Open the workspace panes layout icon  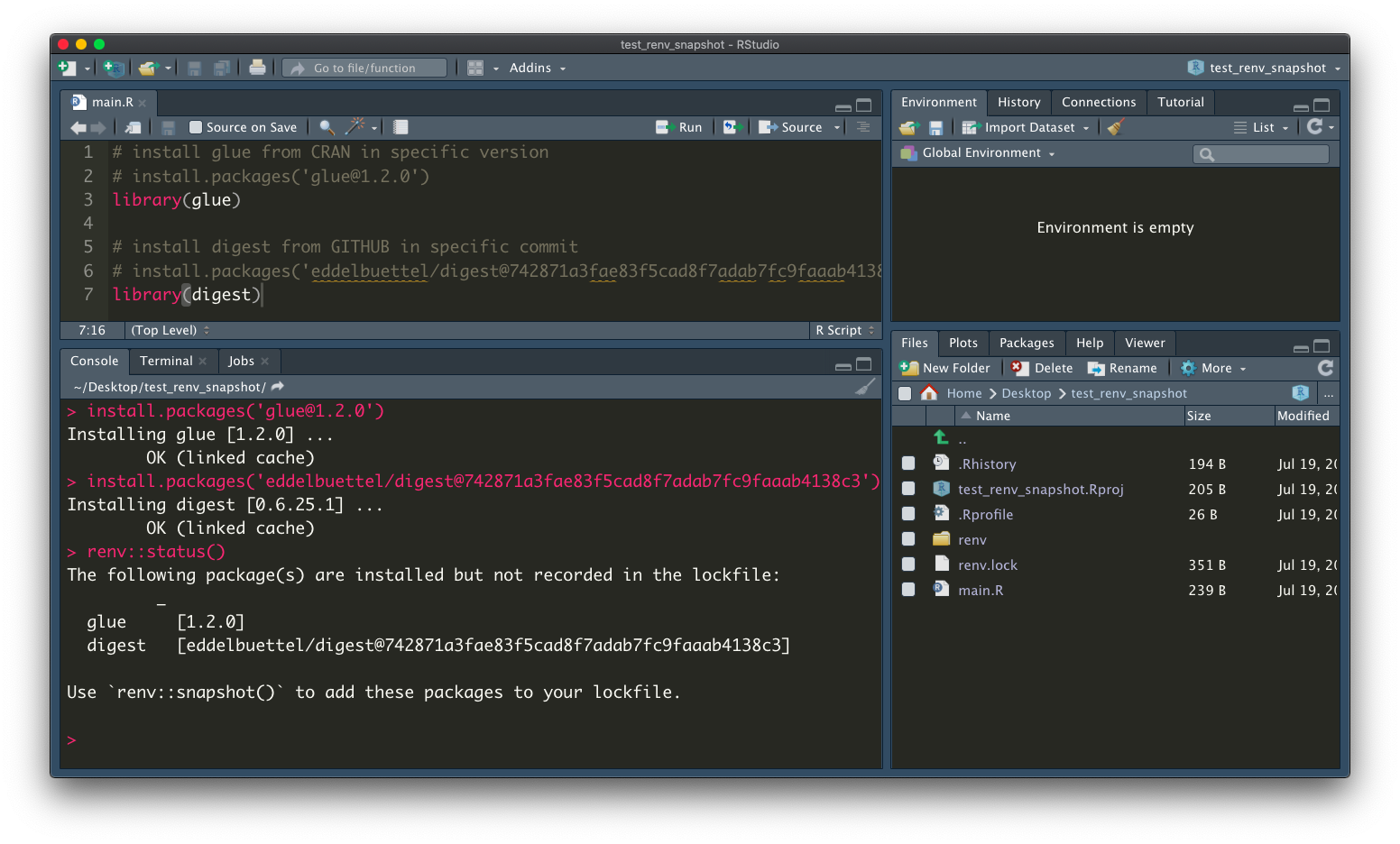tap(475, 68)
